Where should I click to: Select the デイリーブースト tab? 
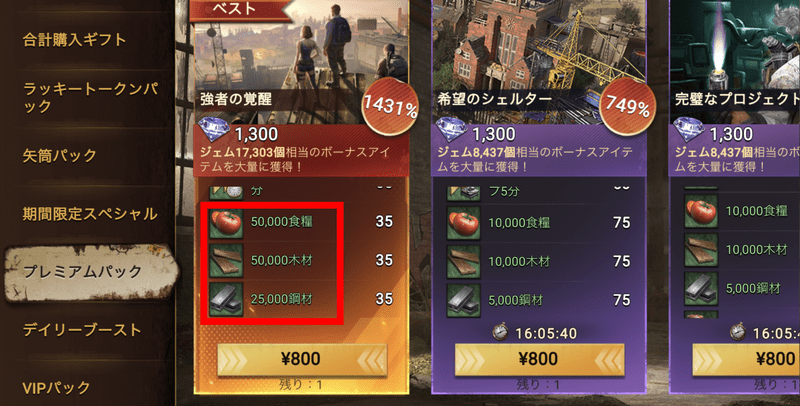point(82,330)
